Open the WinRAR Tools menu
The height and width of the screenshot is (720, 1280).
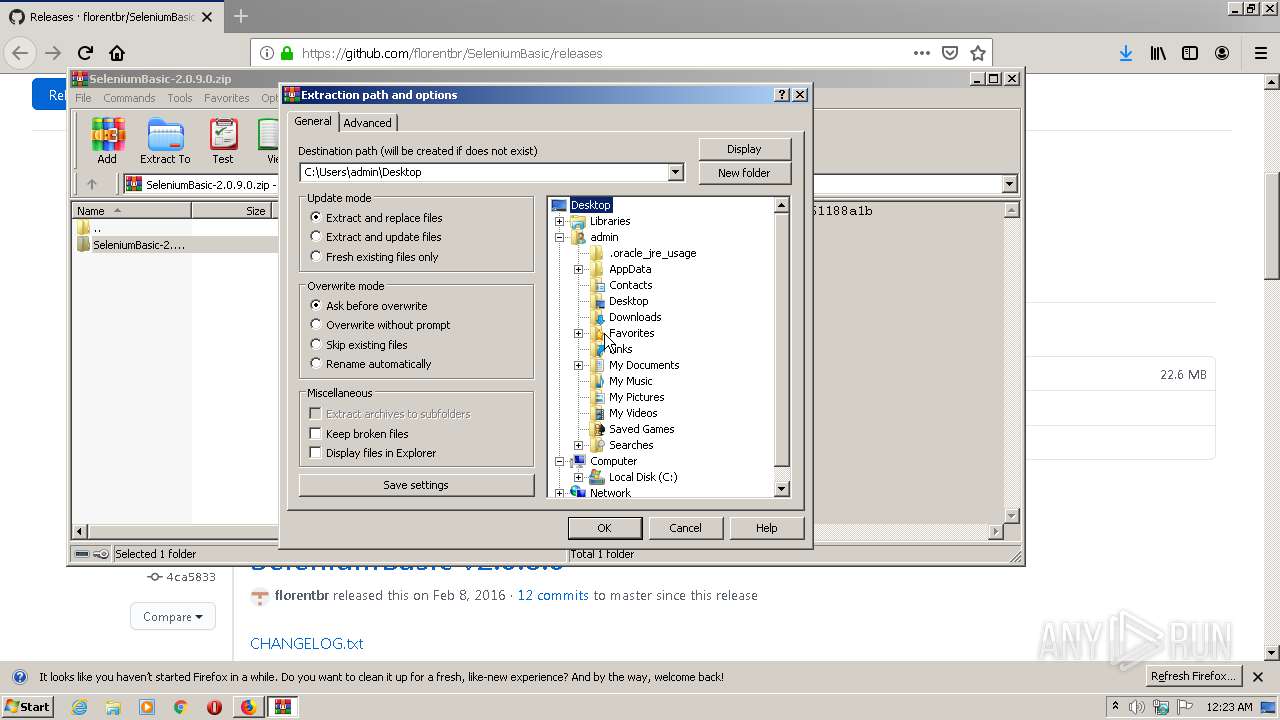point(180,98)
